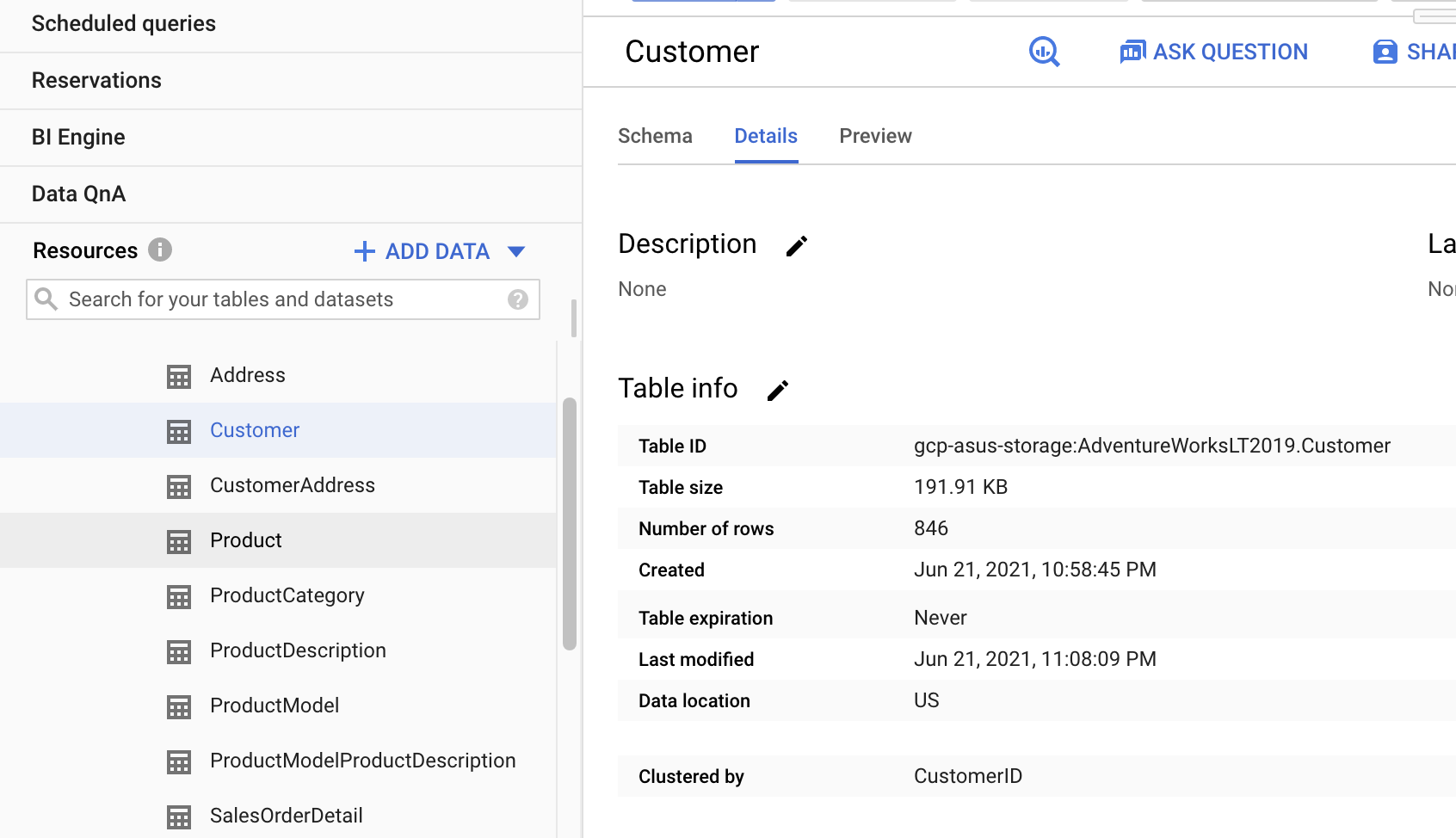Image resolution: width=1456 pixels, height=838 pixels.
Task: Click the SalesOrderDetail table icon
Action: tap(179, 816)
